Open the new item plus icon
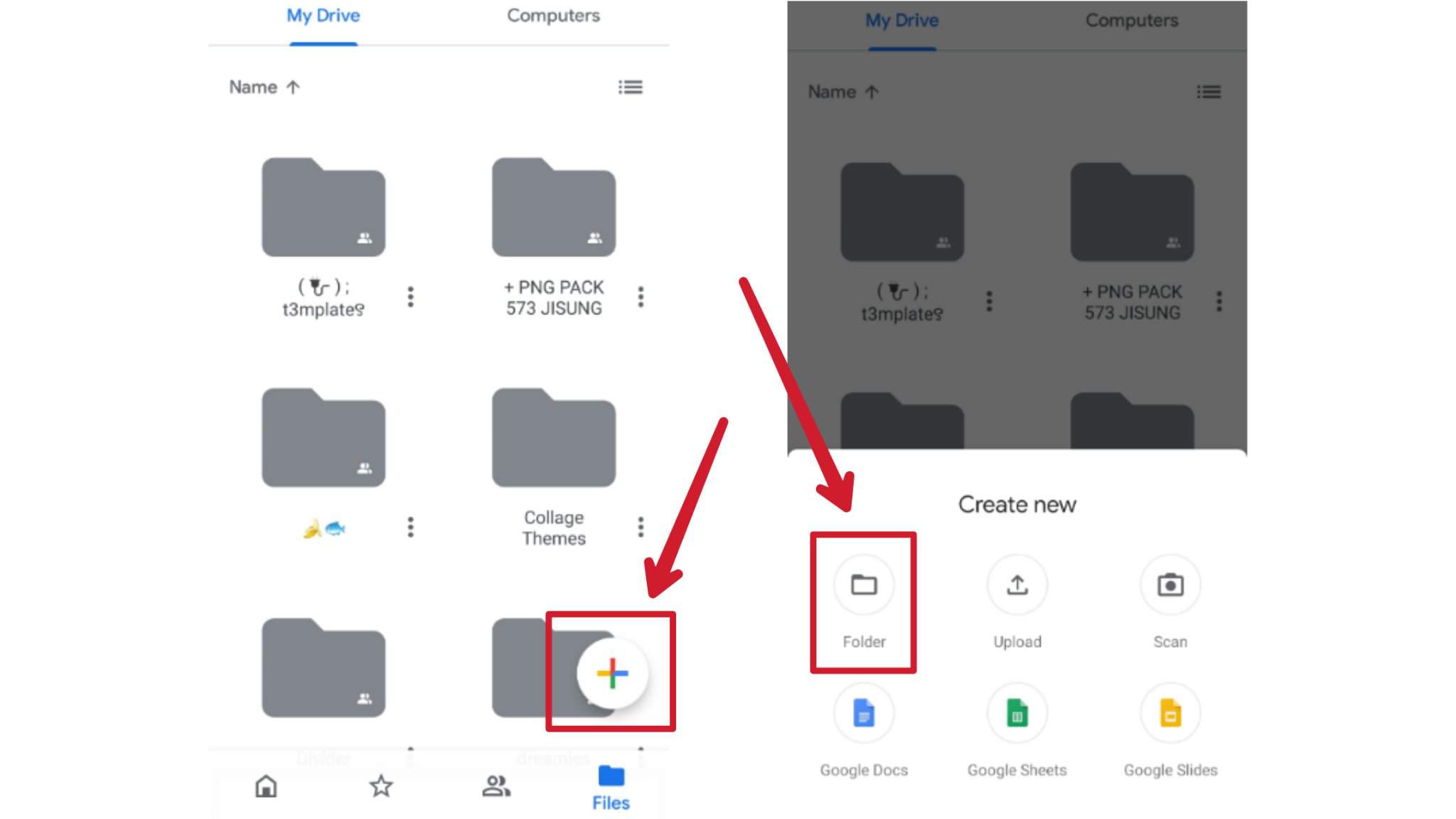 612,673
